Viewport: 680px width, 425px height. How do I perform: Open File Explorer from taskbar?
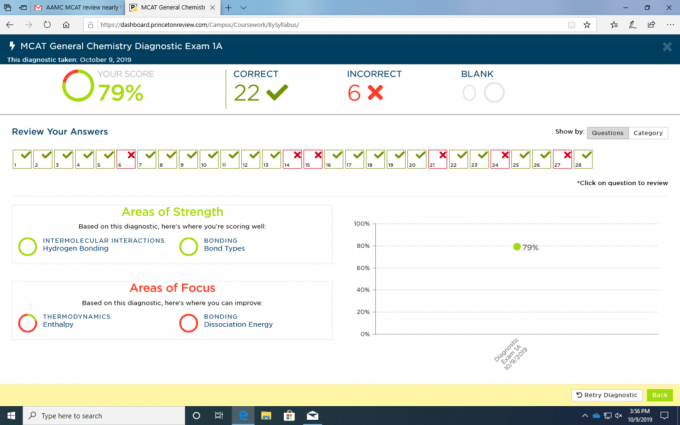point(266,415)
